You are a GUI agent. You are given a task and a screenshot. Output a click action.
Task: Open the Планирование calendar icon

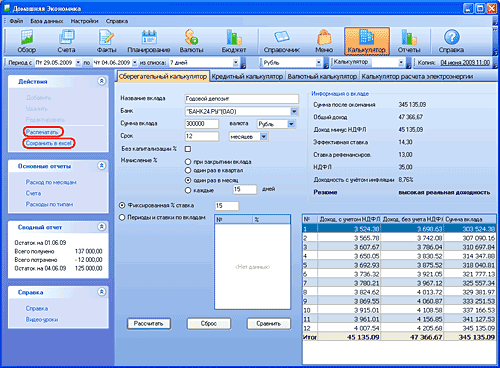(x=149, y=41)
